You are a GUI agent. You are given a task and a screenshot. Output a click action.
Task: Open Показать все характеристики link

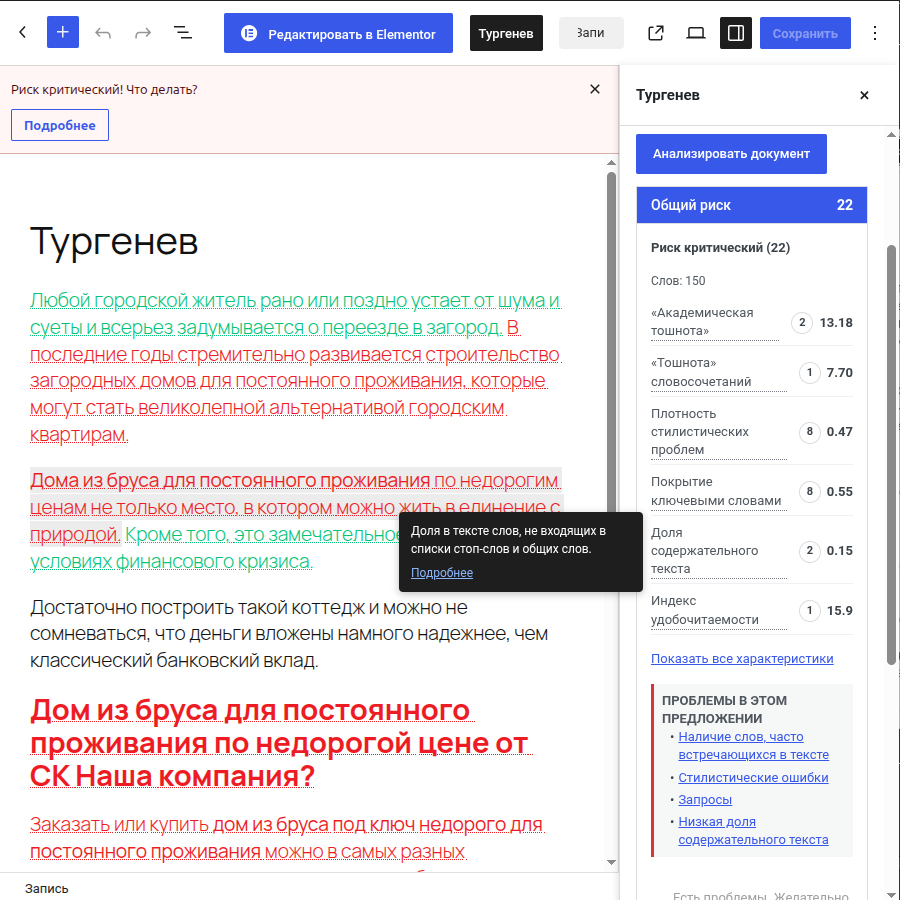[x=742, y=659]
